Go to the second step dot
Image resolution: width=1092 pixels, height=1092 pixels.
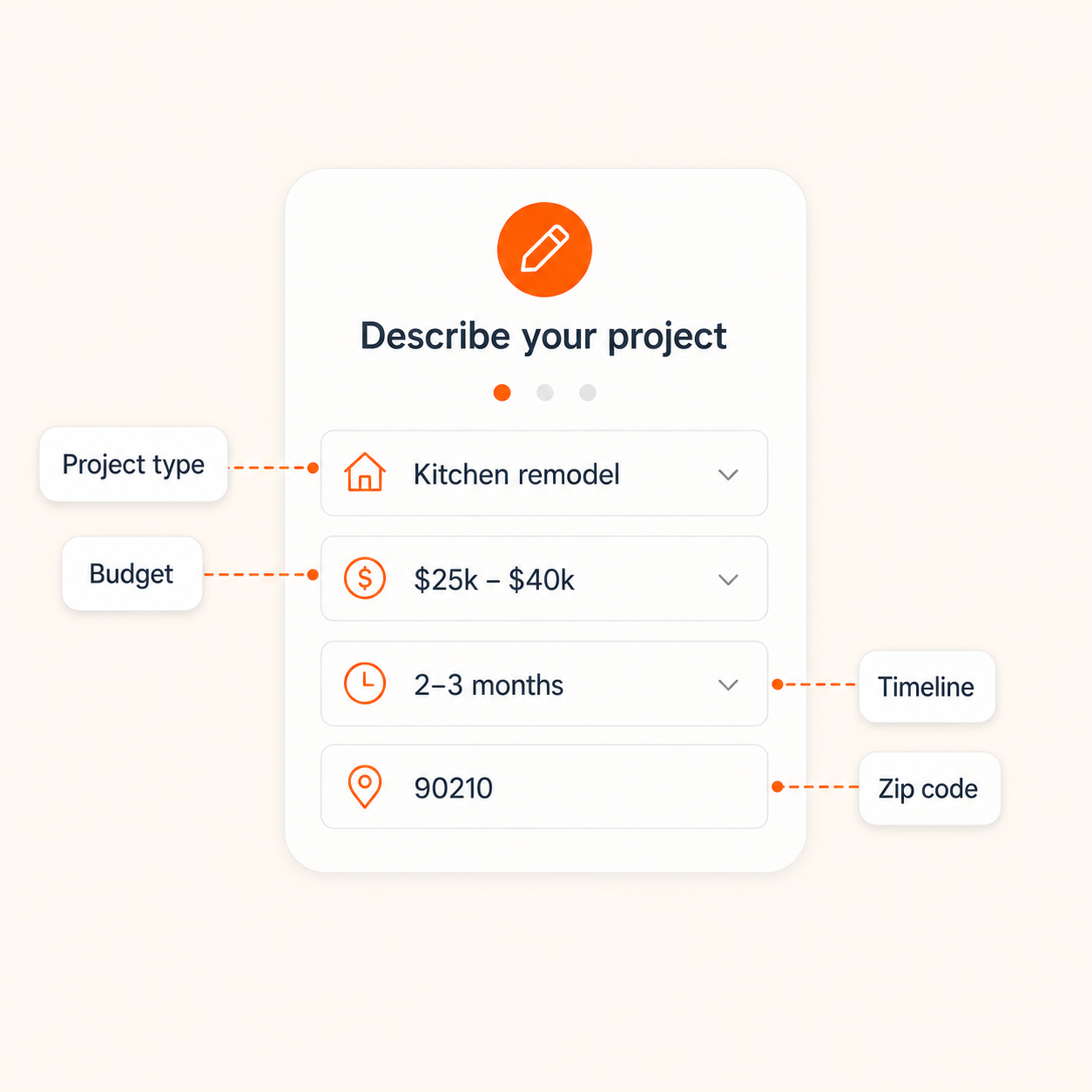point(545,393)
